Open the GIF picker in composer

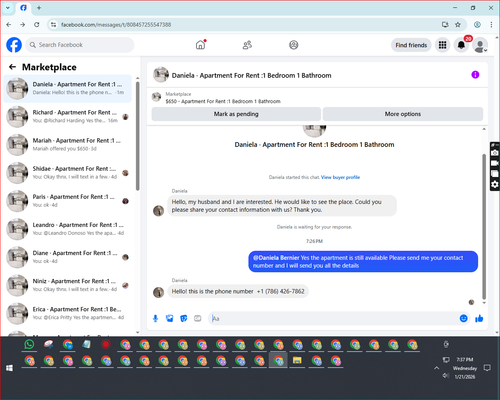click(x=198, y=319)
